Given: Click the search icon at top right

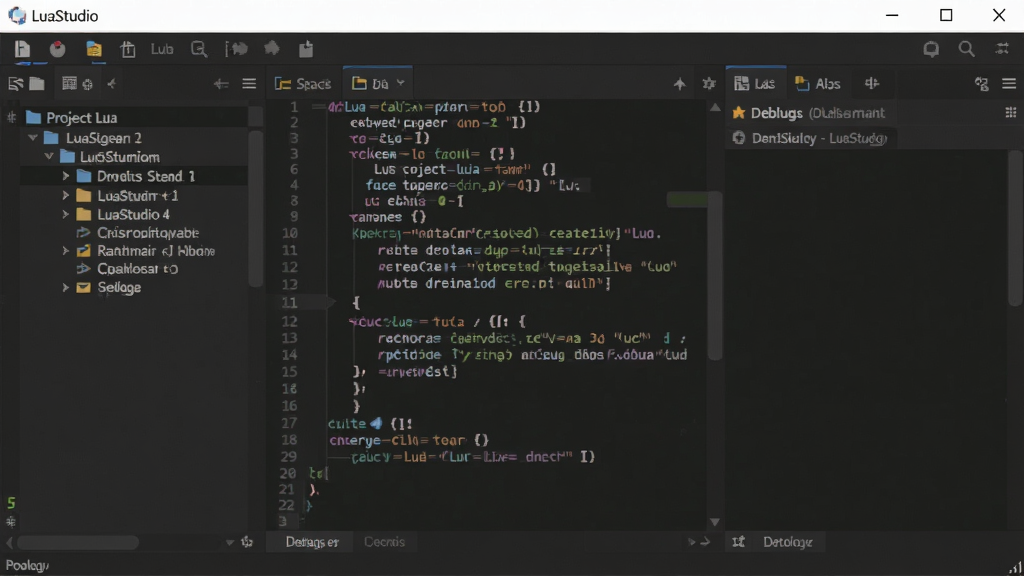Looking at the screenshot, I should click(967, 49).
